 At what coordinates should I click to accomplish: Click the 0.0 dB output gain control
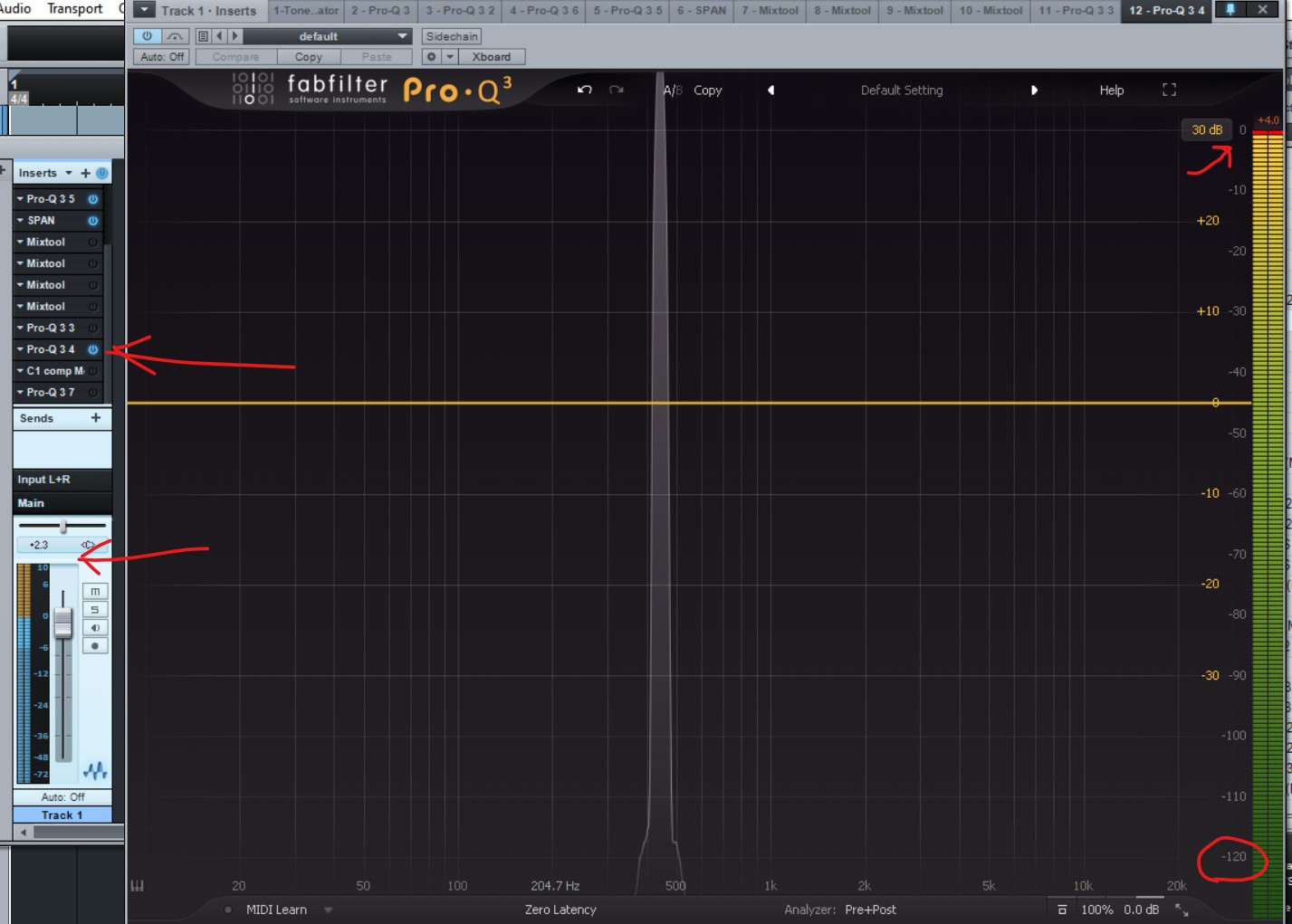[1141, 910]
